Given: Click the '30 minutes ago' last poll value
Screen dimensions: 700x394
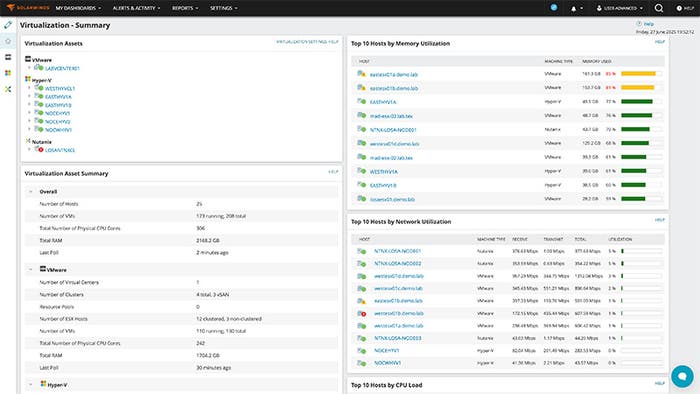Looking at the screenshot, I should (x=214, y=368).
